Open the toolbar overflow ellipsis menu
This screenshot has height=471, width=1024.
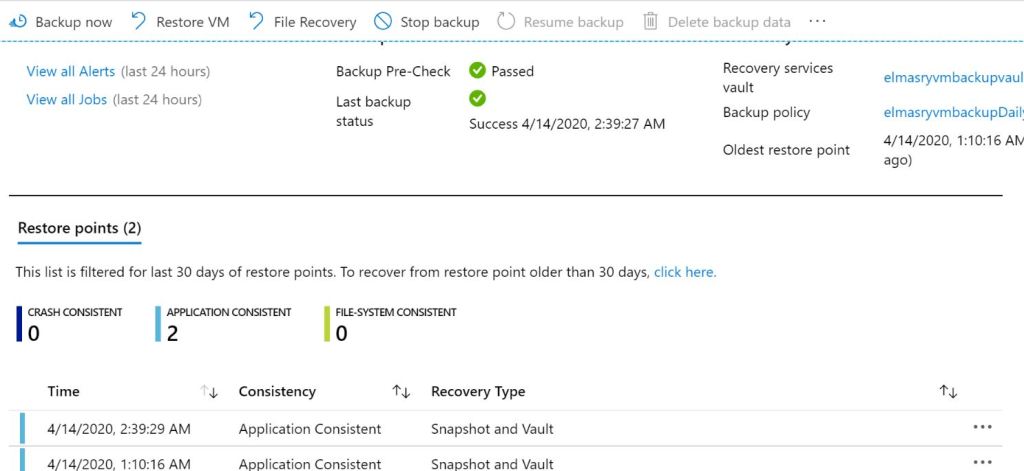pyautogui.click(x=817, y=21)
